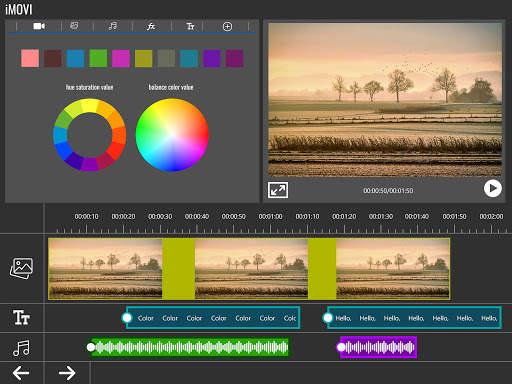Select the second landscape video clip
This screenshot has height=384, width=512.
[251, 269]
